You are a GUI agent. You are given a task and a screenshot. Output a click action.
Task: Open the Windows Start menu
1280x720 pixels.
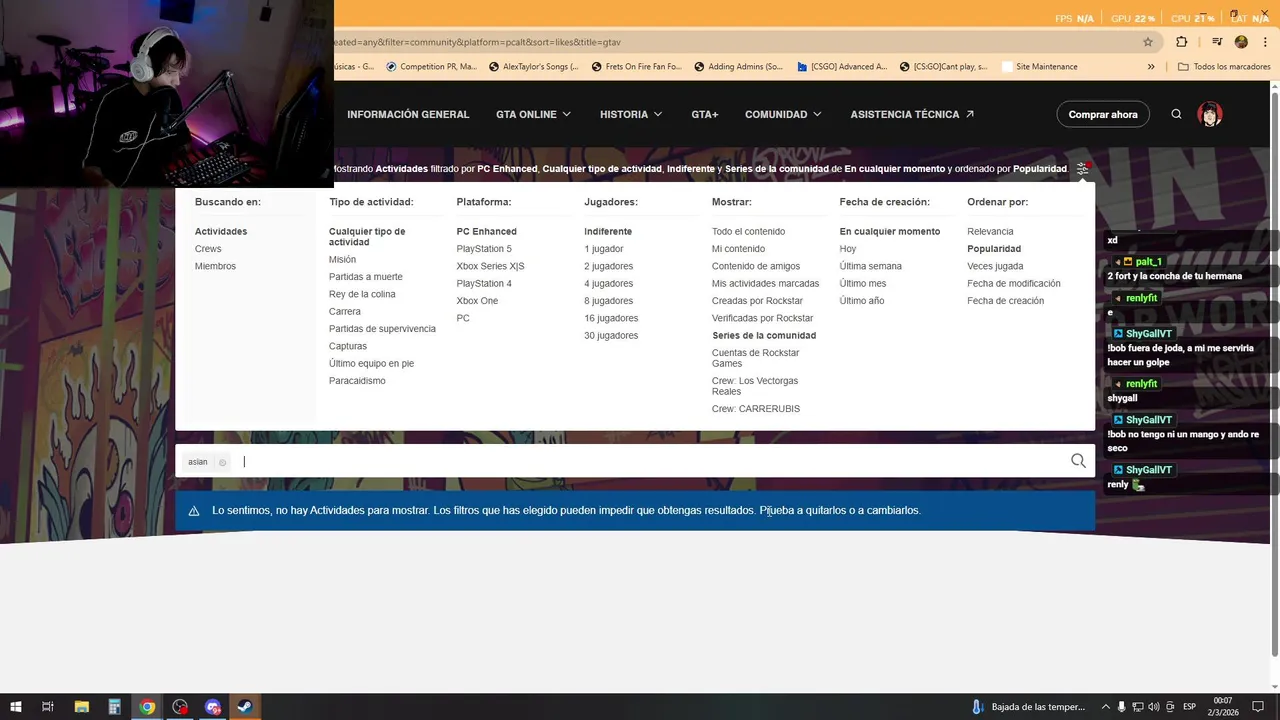(x=15, y=707)
